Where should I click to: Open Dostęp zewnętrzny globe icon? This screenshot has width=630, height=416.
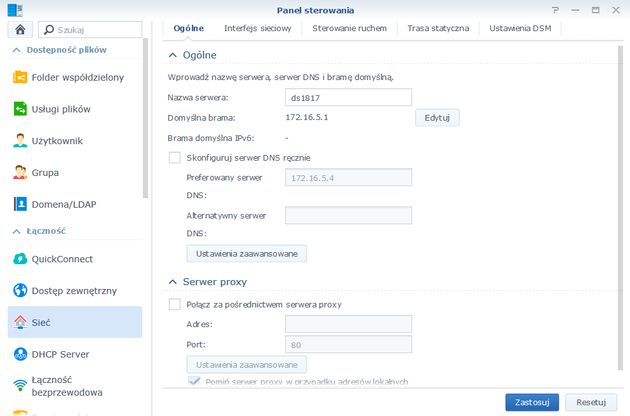click(20, 290)
